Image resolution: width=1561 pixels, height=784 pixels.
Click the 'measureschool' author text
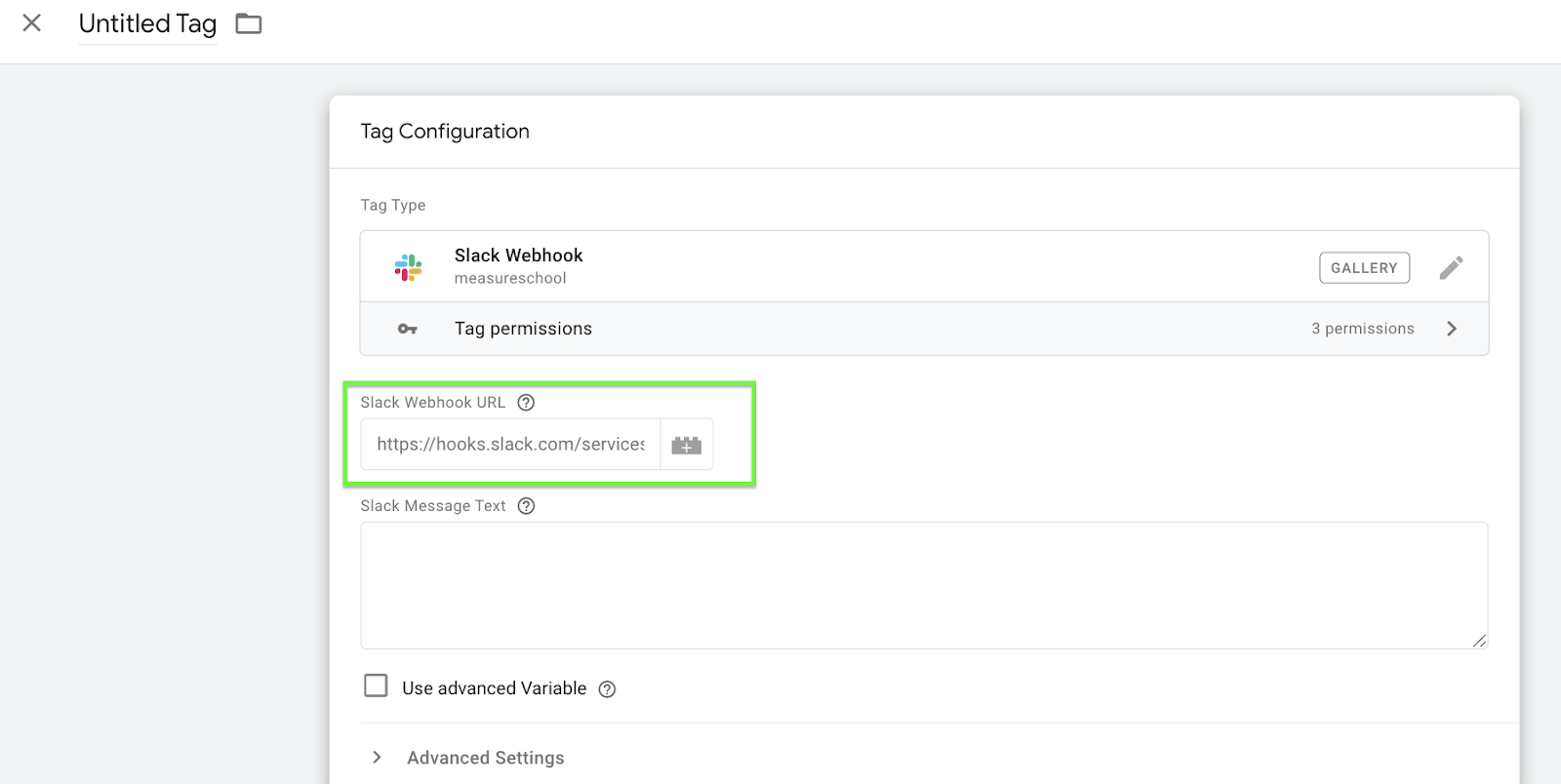click(x=510, y=278)
